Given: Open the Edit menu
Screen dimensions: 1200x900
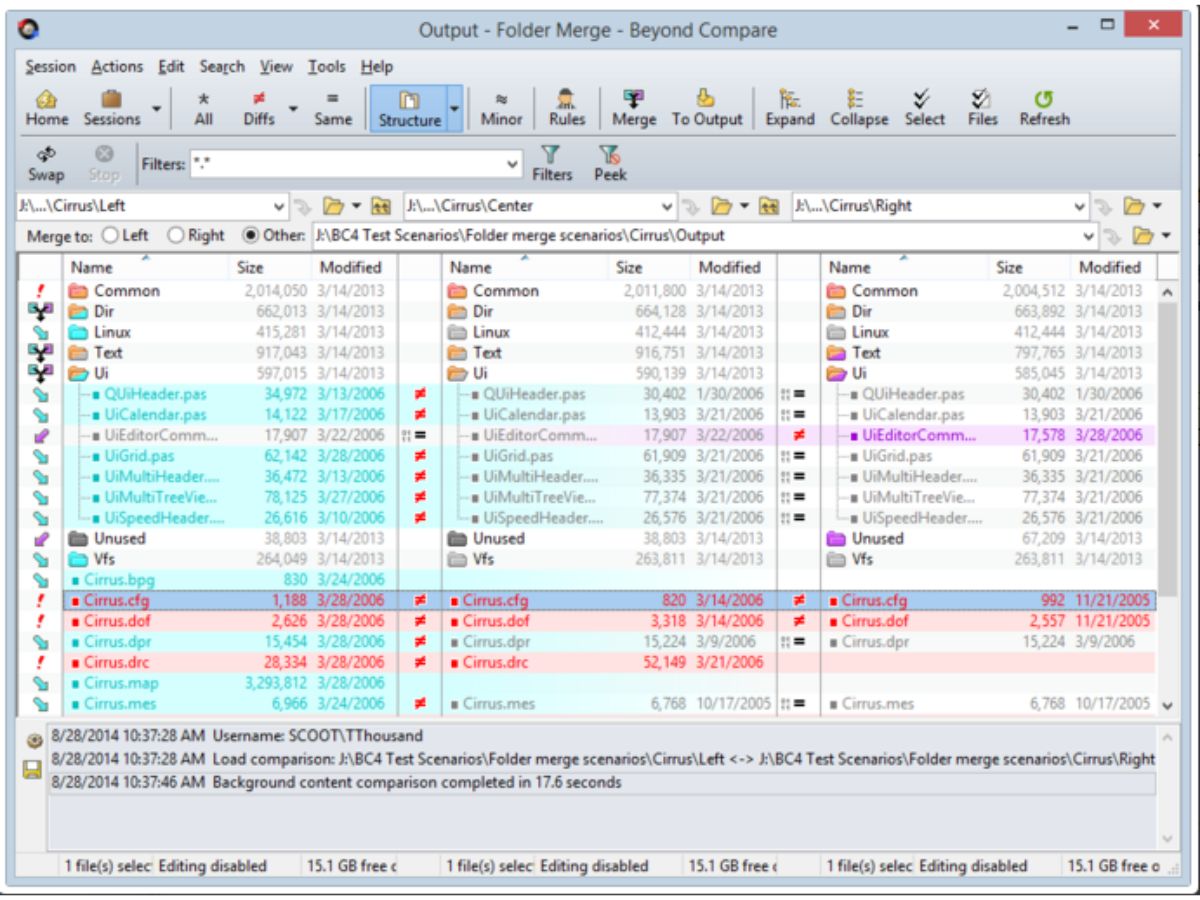Looking at the screenshot, I should click(171, 67).
